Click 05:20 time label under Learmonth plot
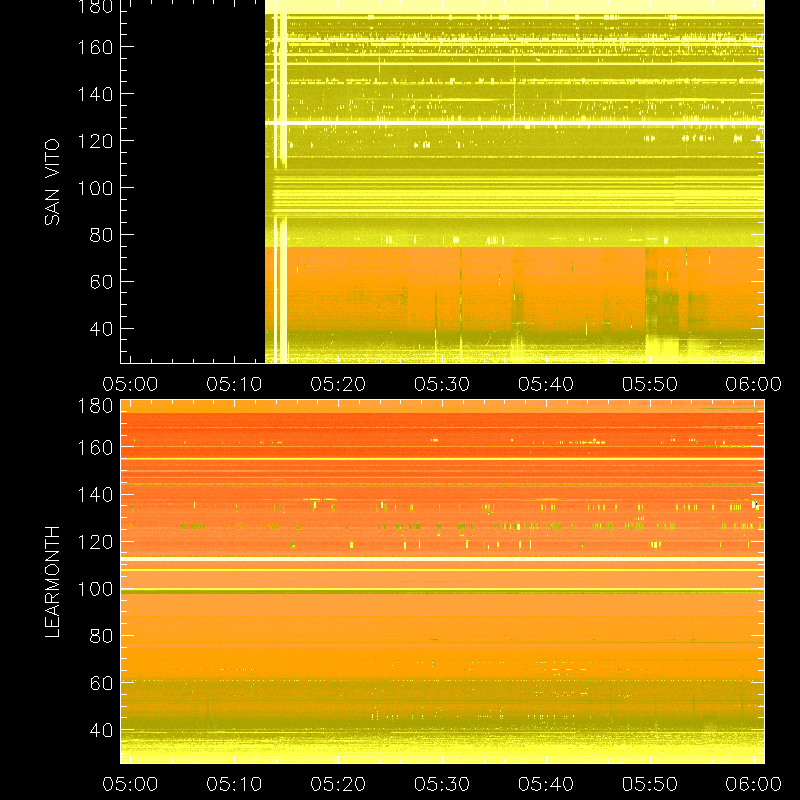 [338, 784]
